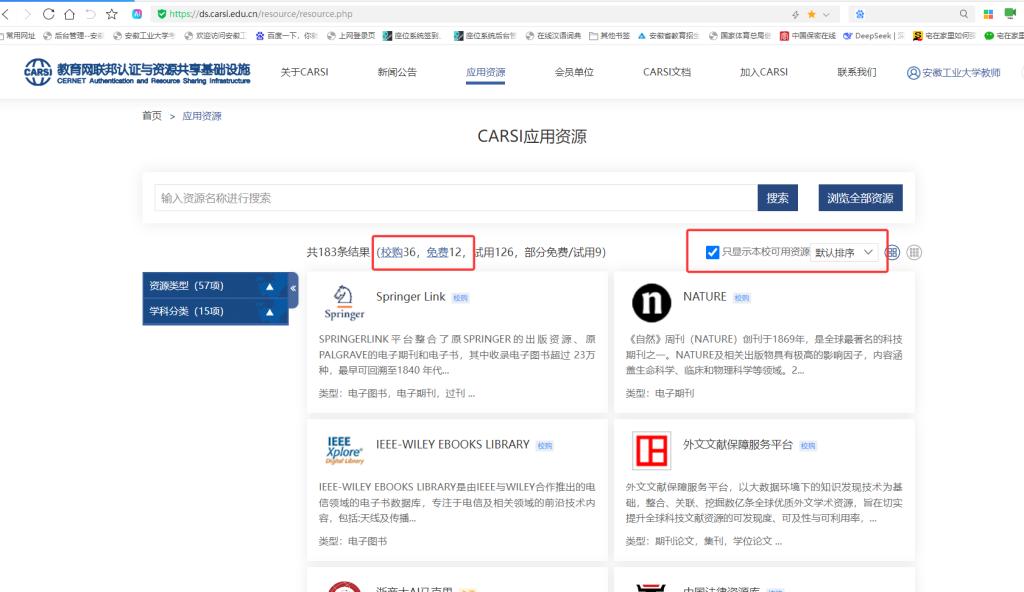Click the Springer Link logo

pos(344,301)
